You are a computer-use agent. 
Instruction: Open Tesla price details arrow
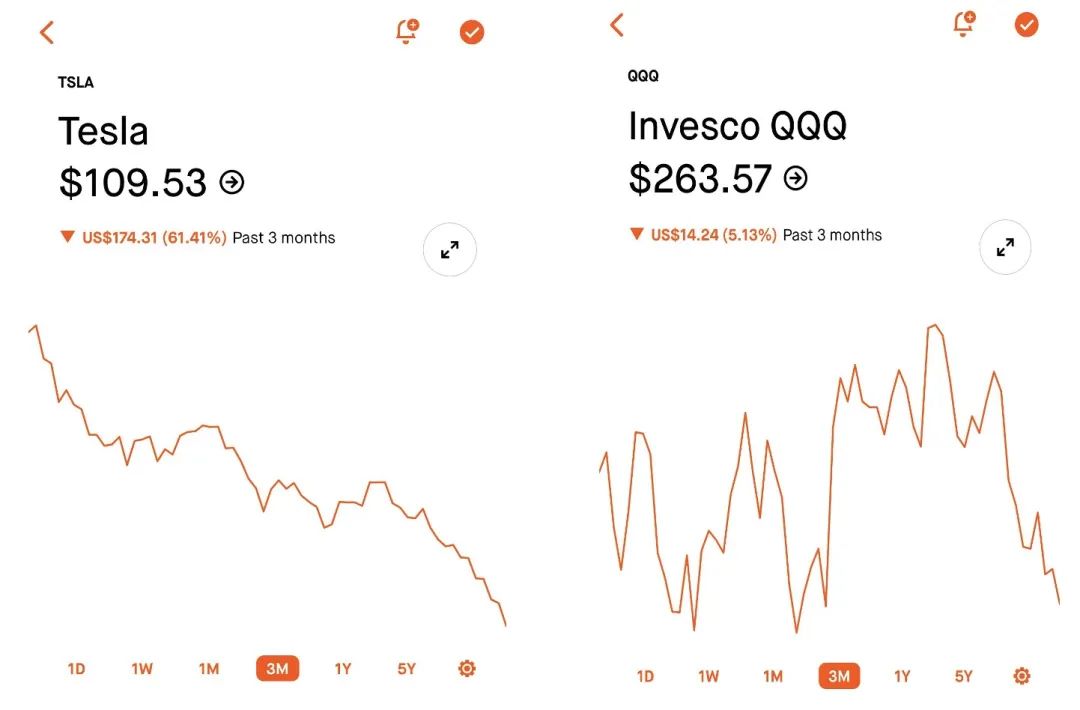(232, 182)
